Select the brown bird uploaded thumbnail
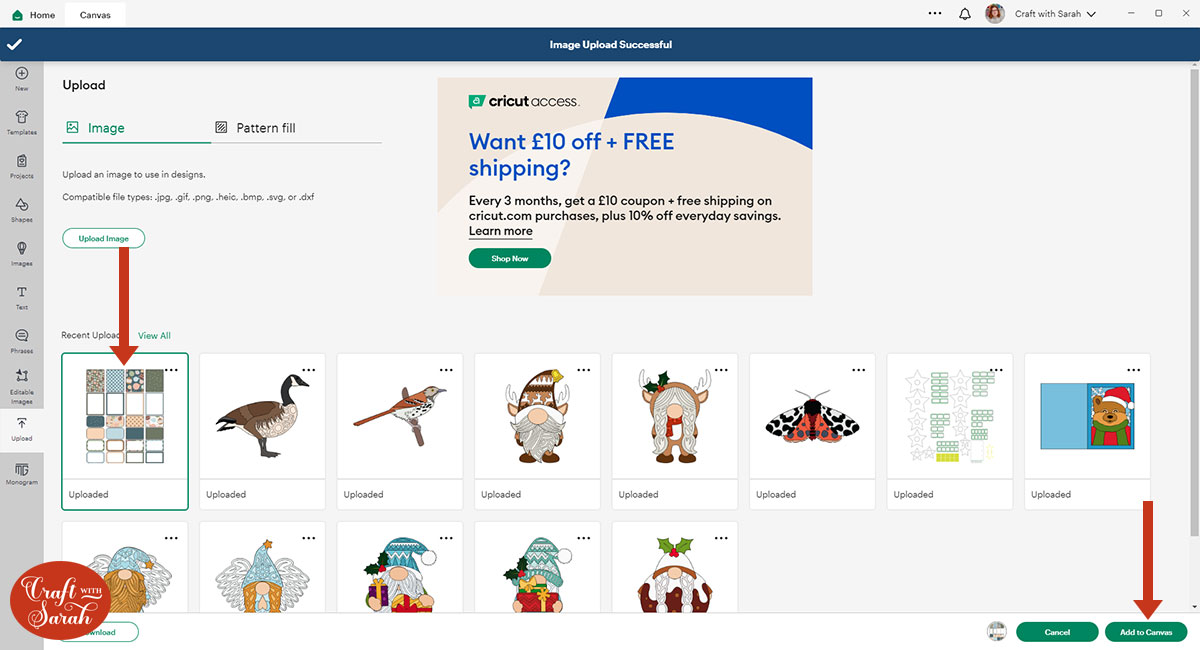 pyautogui.click(x=400, y=431)
